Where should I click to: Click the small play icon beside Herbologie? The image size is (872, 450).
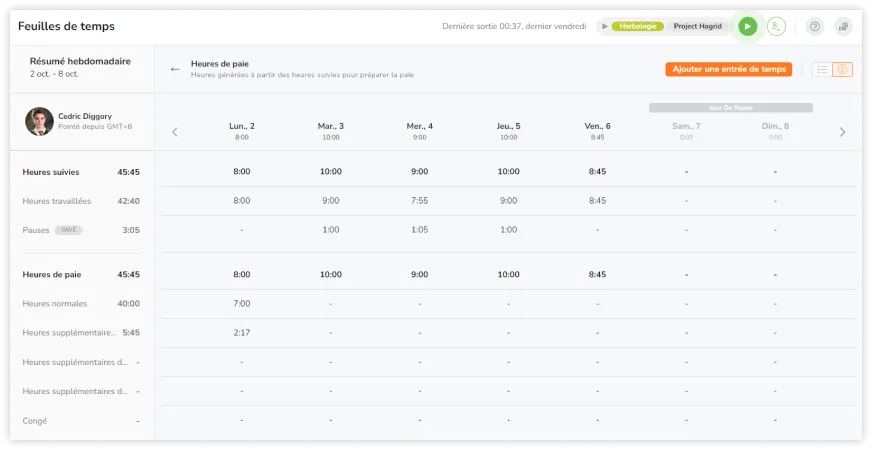604,27
